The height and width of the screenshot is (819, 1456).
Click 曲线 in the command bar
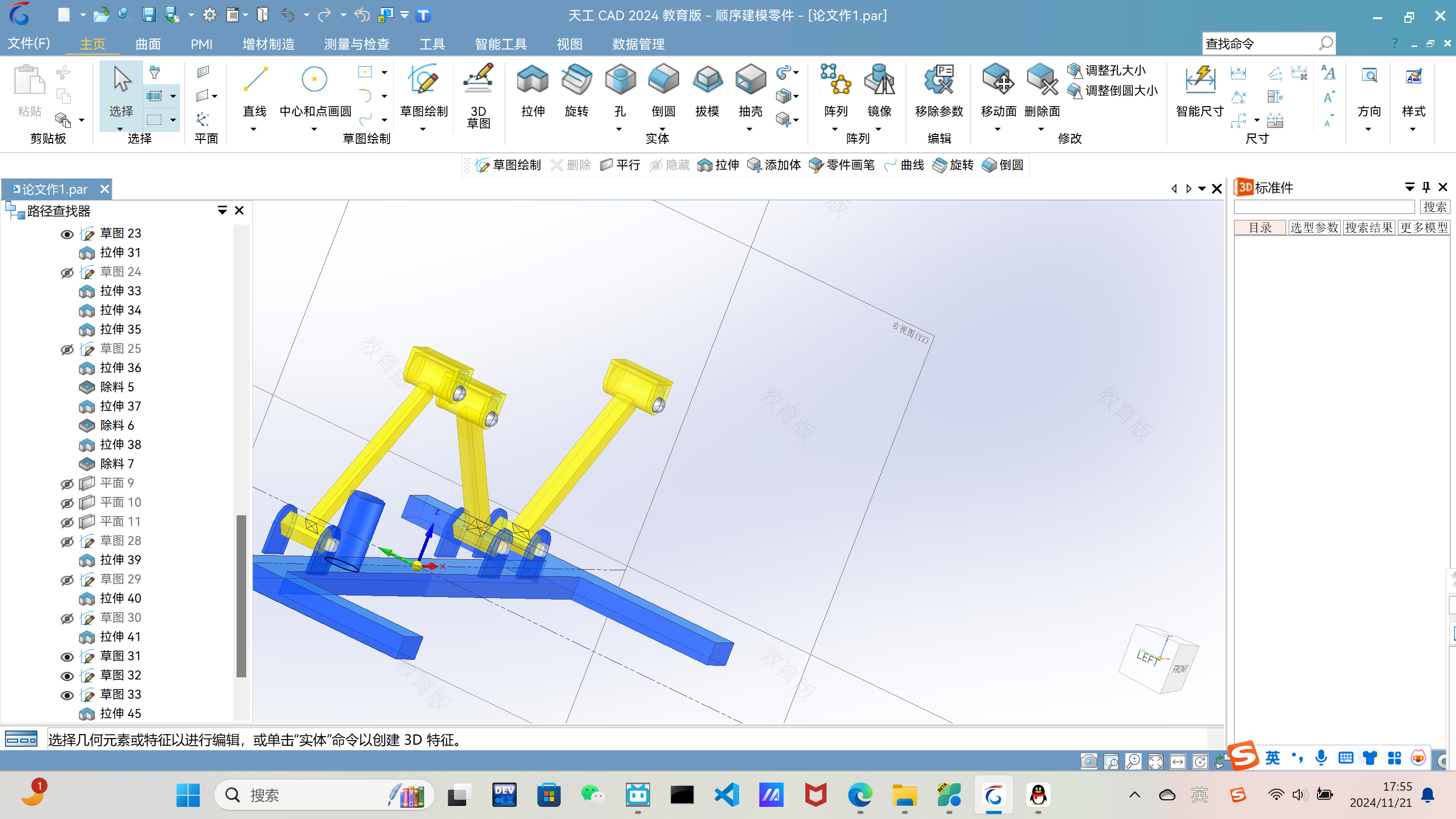(904, 165)
